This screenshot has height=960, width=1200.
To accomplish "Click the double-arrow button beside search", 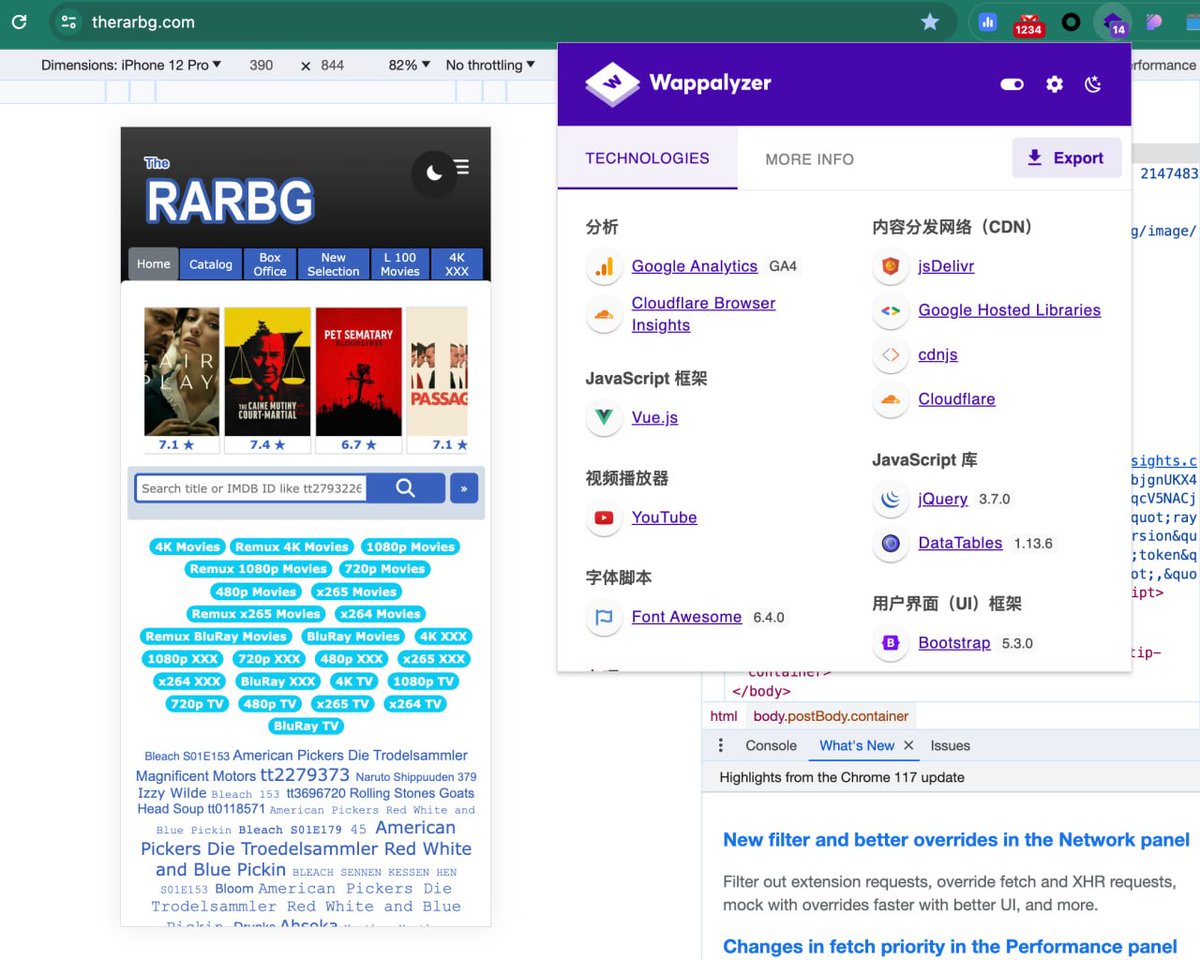I will tap(464, 488).
